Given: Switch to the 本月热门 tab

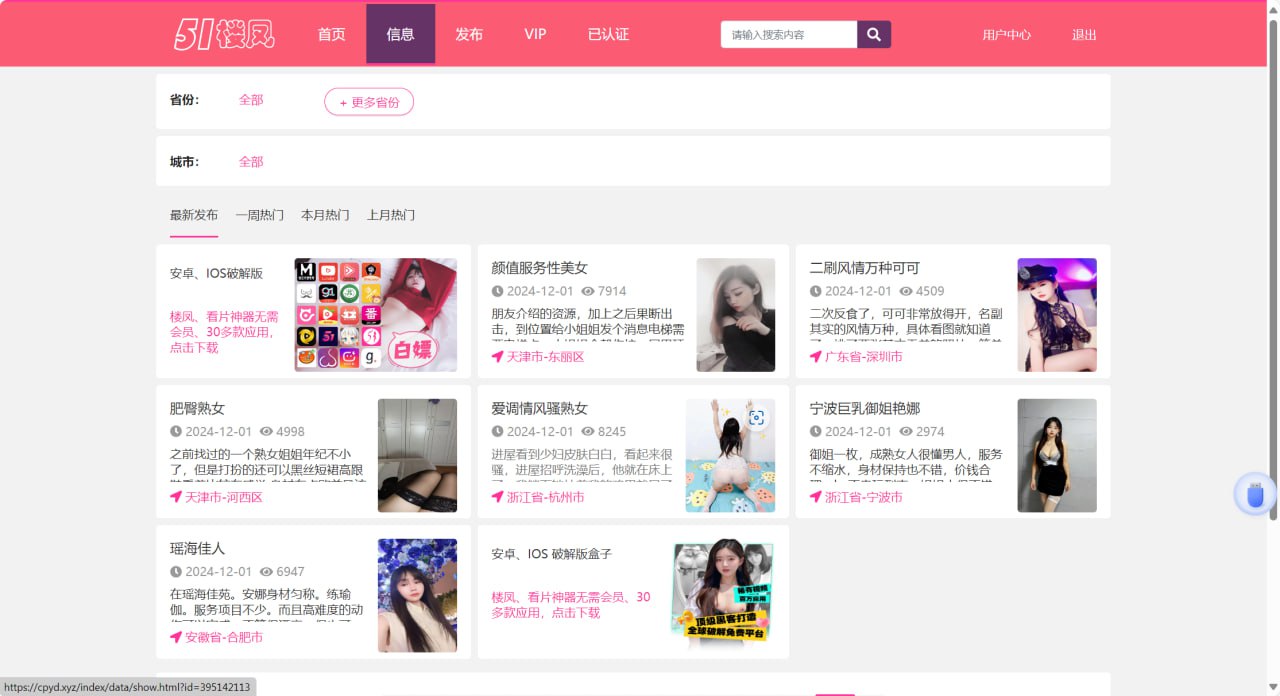Looking at the screenshot, I should pos(325,215).
